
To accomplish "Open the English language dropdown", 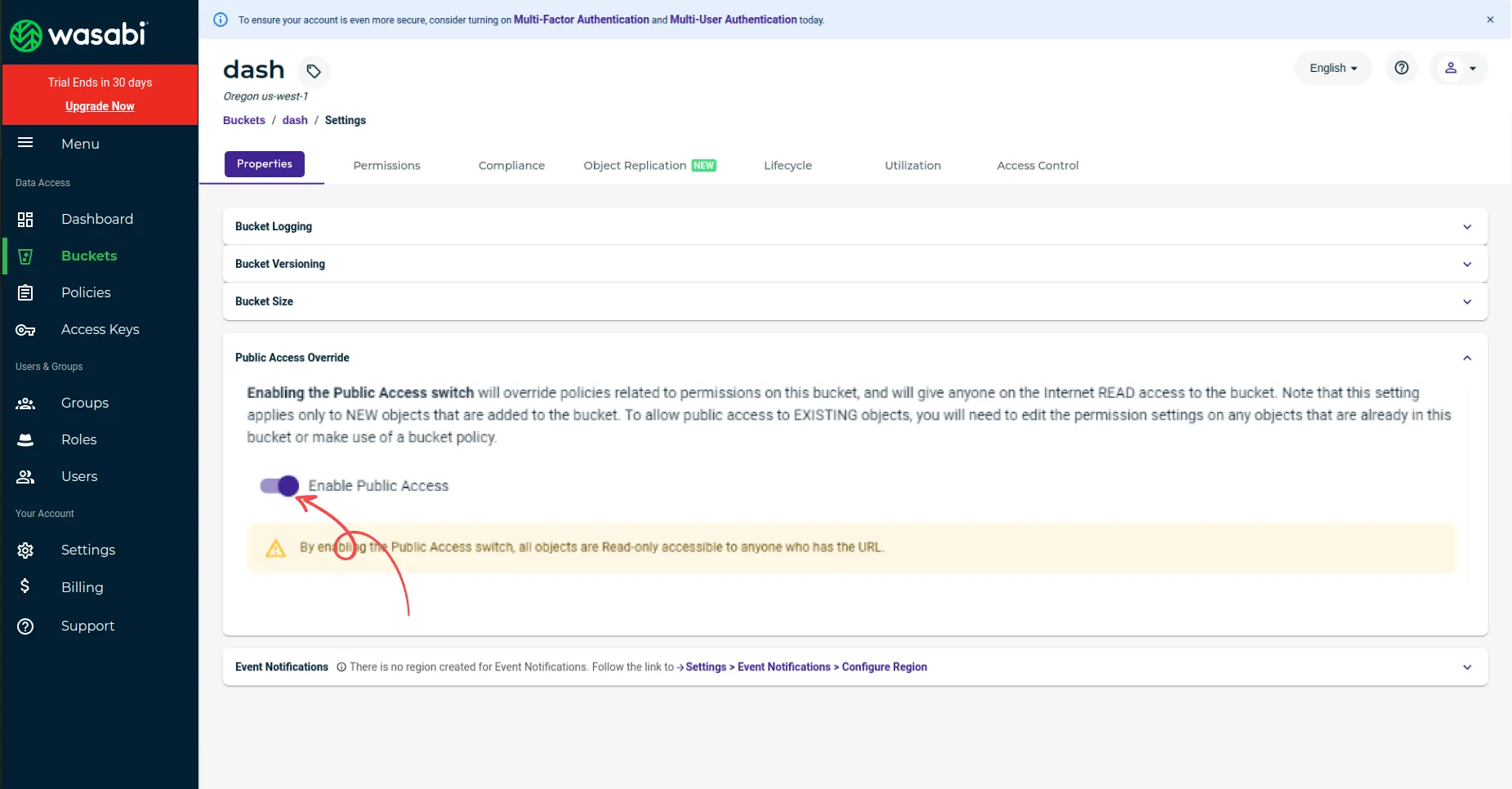I will pyautogui.click(x=1333, y=68).
